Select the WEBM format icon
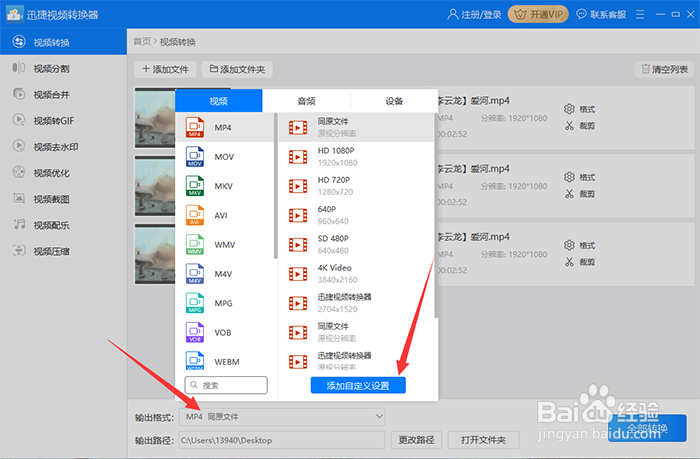 (x=195, y=361)
